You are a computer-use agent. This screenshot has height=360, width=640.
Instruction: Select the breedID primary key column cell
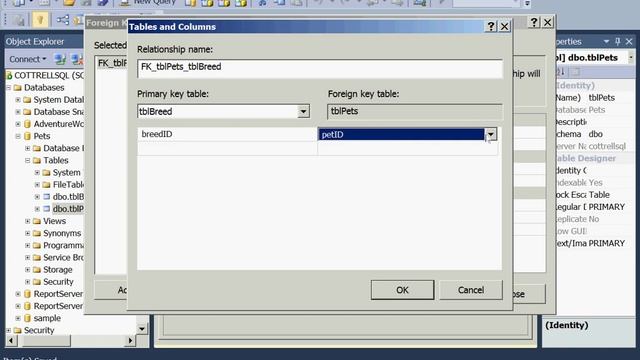pyautogui.click(x=227, y=134)
